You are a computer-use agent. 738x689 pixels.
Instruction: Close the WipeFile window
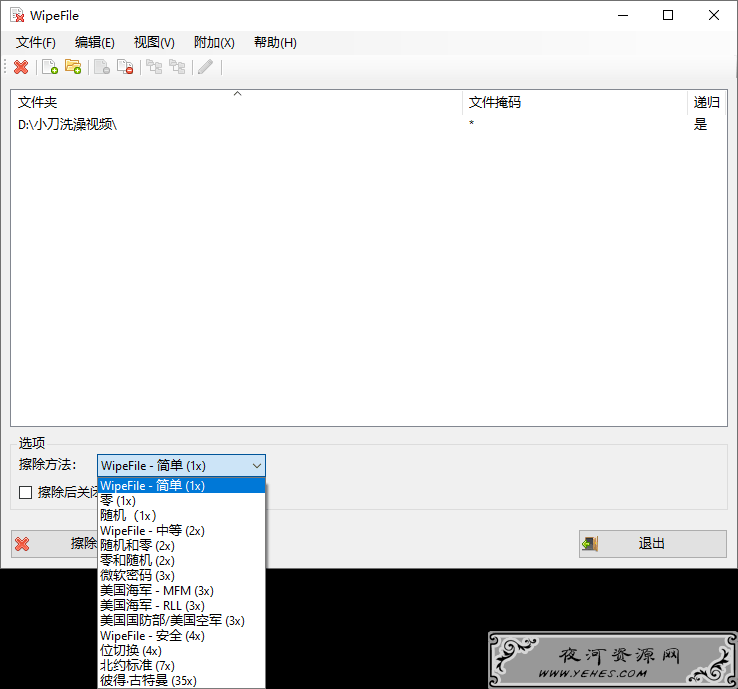point(714,15)
